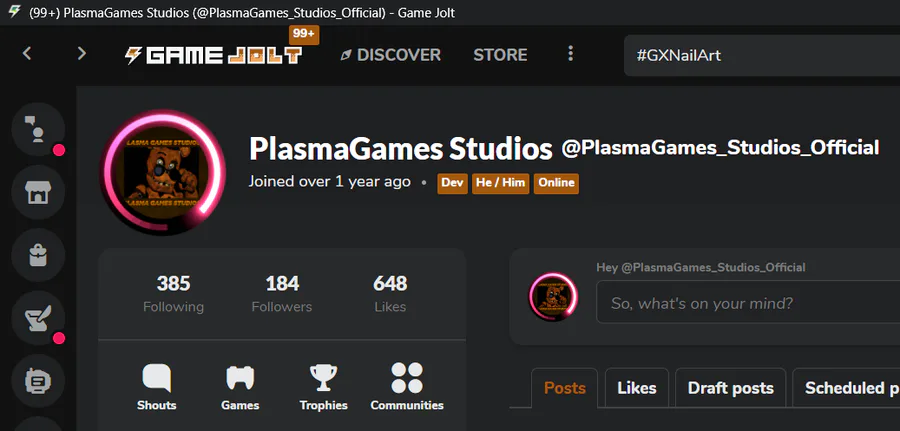Open the shop storefront sidebar icon
Viewport: 900px width, 431px height.
click(x=38, y=193)
